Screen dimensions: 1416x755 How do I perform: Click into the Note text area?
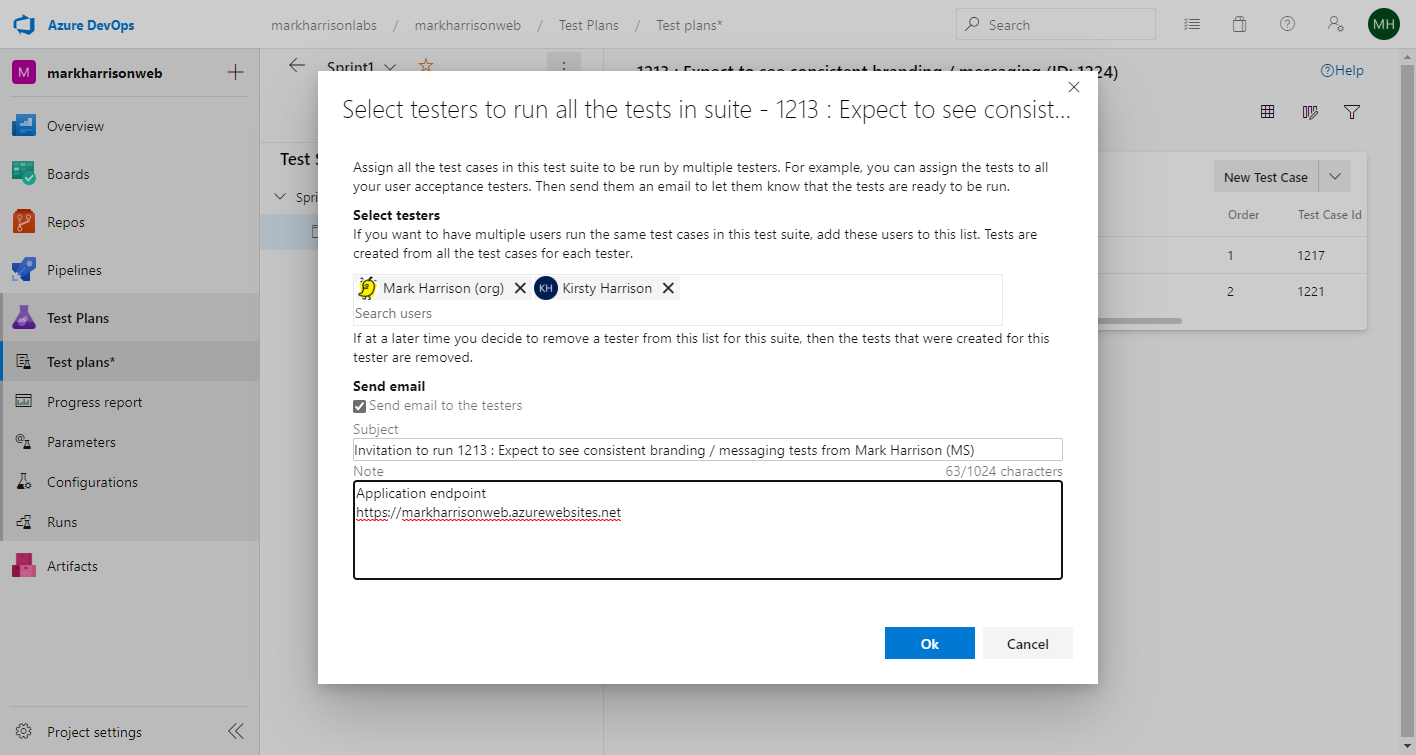pos(707,545)
